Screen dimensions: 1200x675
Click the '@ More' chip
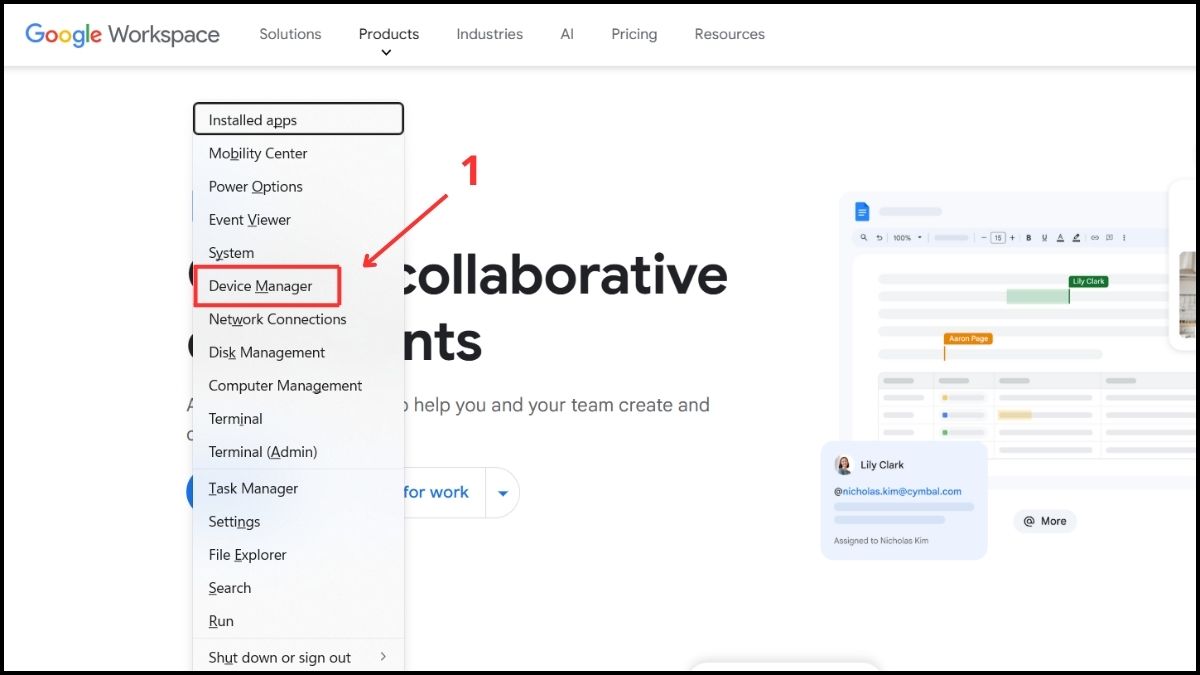point(1045,521)
